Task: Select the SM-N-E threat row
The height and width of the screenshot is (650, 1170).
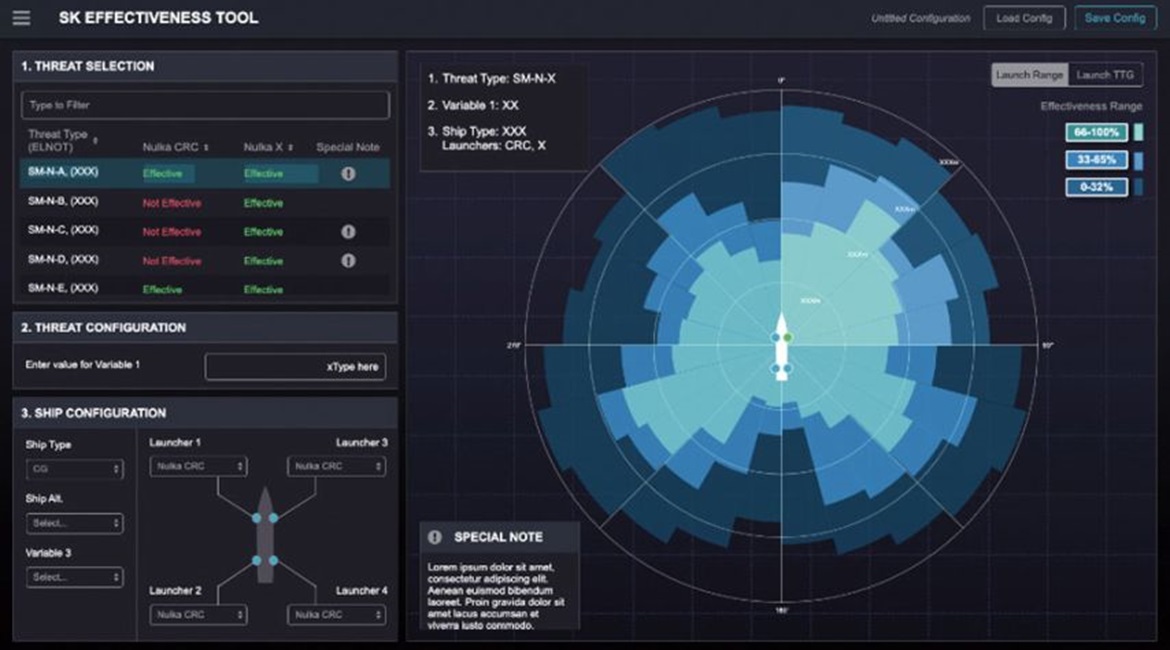Action: [x=204, y=289]
